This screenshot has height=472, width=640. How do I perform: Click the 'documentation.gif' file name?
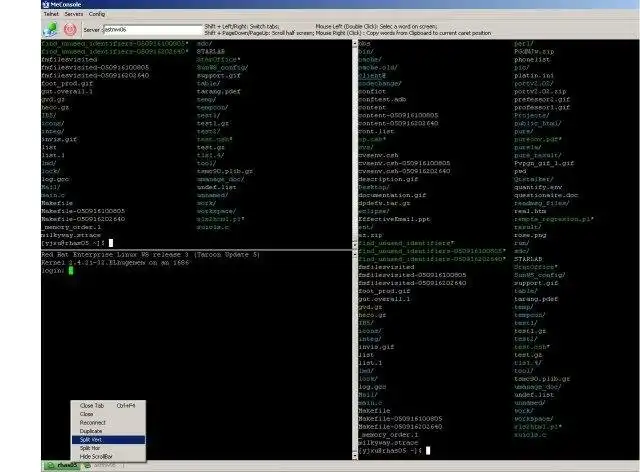click(392, 195)
